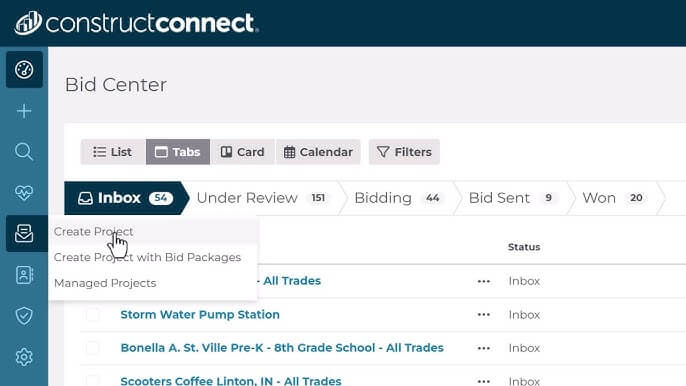The height and width of the screenshot is (386, 686).
Task: Select Managed Projects from flyout menu
Action: 105,283
